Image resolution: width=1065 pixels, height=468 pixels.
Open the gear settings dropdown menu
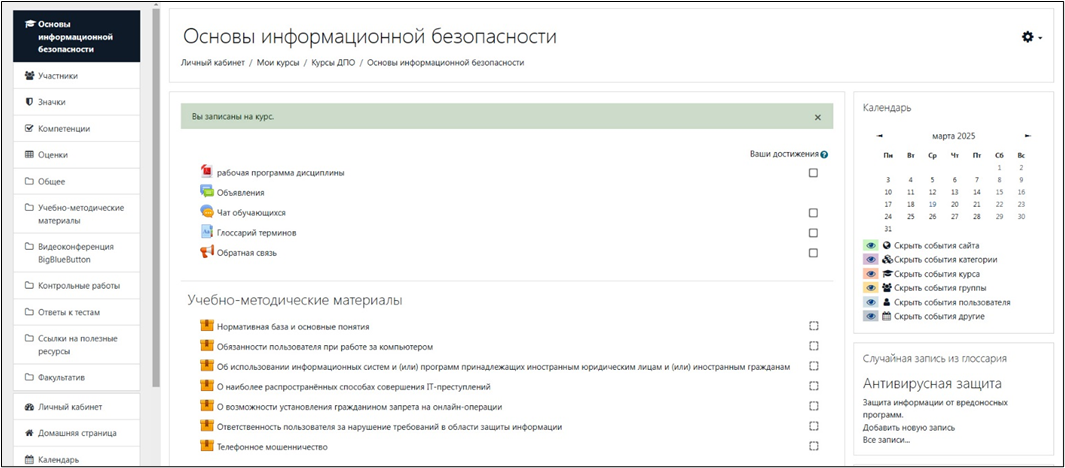1031,37
